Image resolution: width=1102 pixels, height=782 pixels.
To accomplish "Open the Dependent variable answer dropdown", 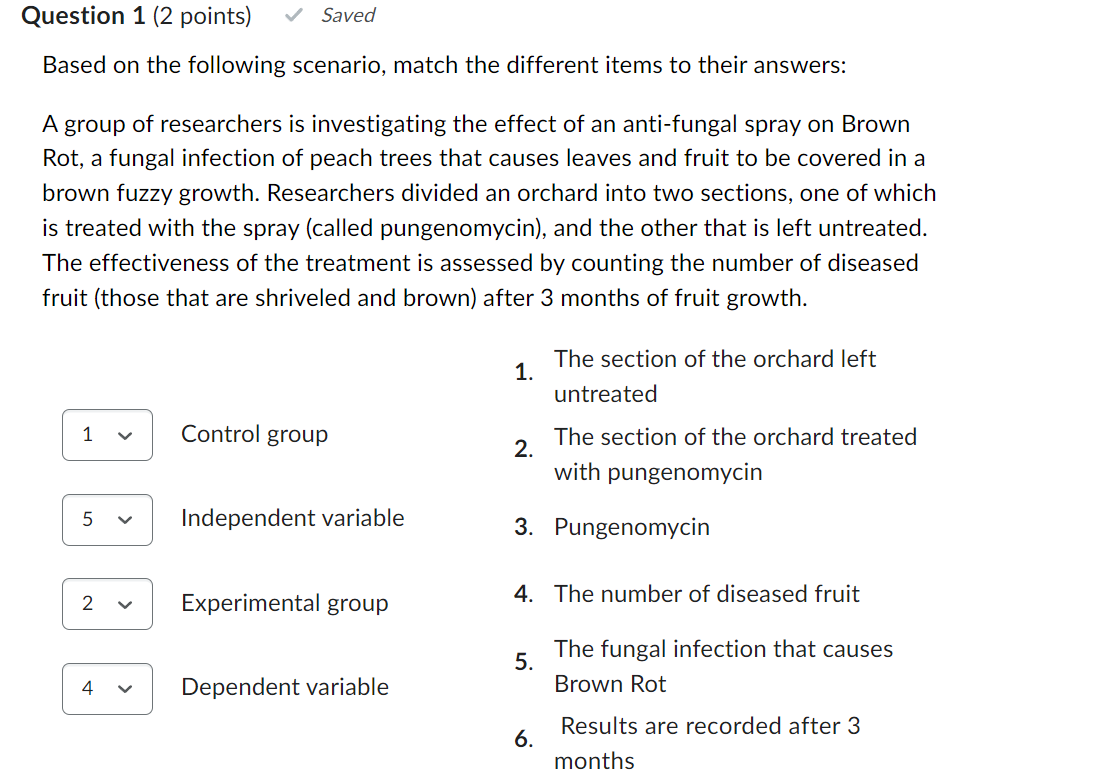I will pyautogui.click(x=107, y=689).
